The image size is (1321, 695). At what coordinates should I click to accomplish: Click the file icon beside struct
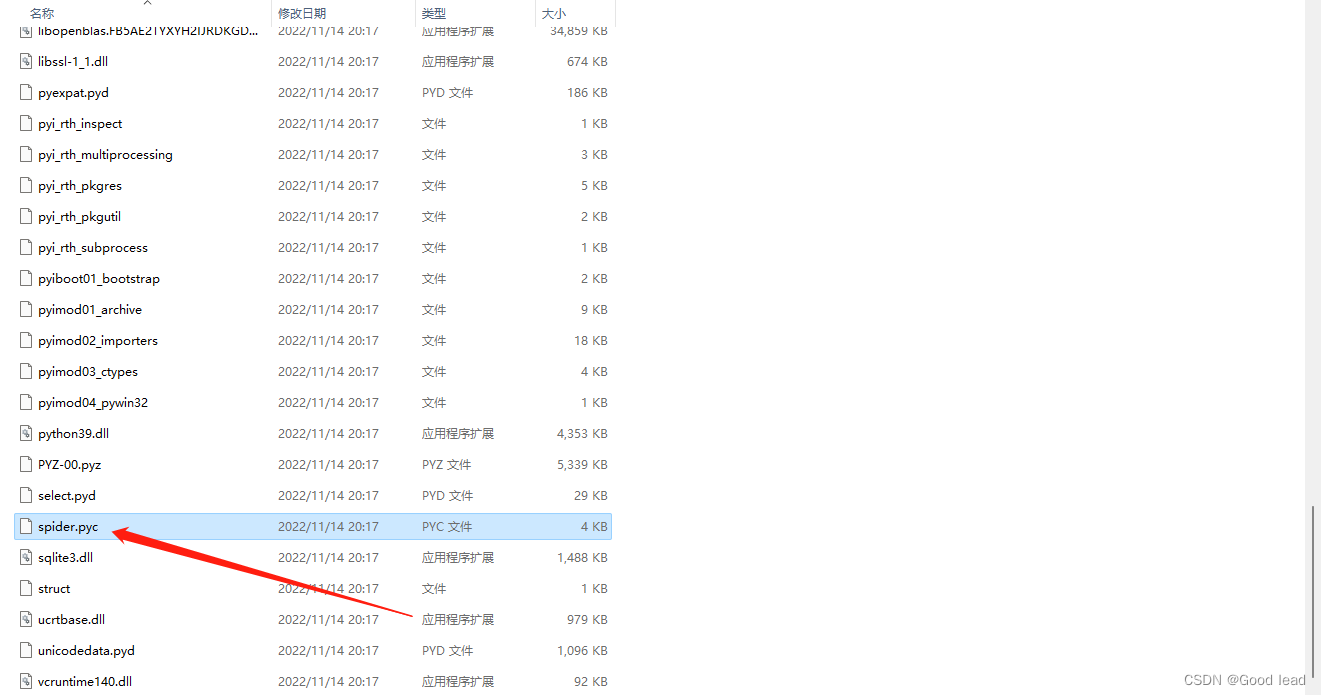click(24, 588)
